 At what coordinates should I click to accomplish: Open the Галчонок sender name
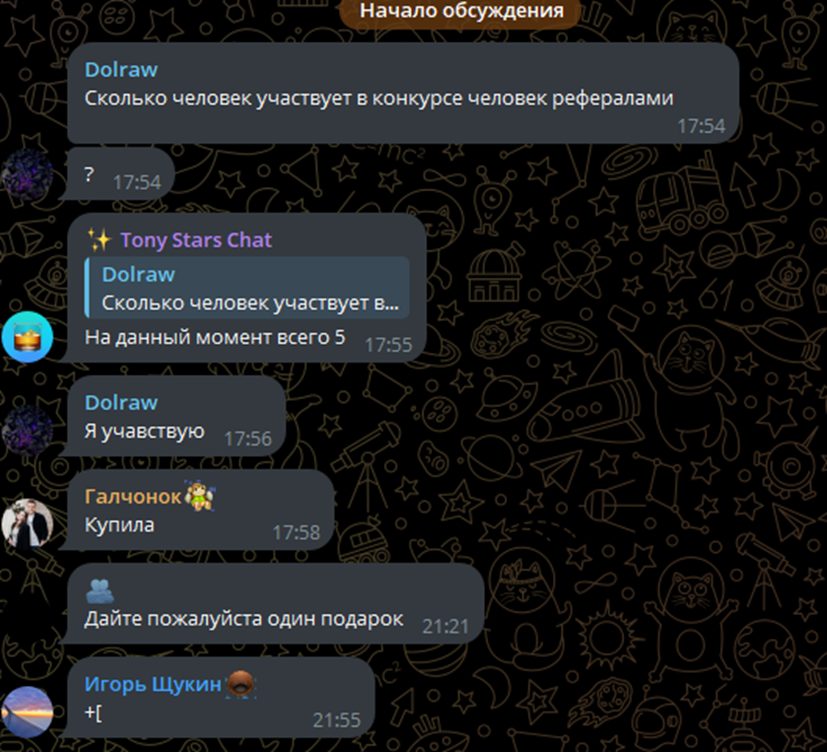pos(133,496)
